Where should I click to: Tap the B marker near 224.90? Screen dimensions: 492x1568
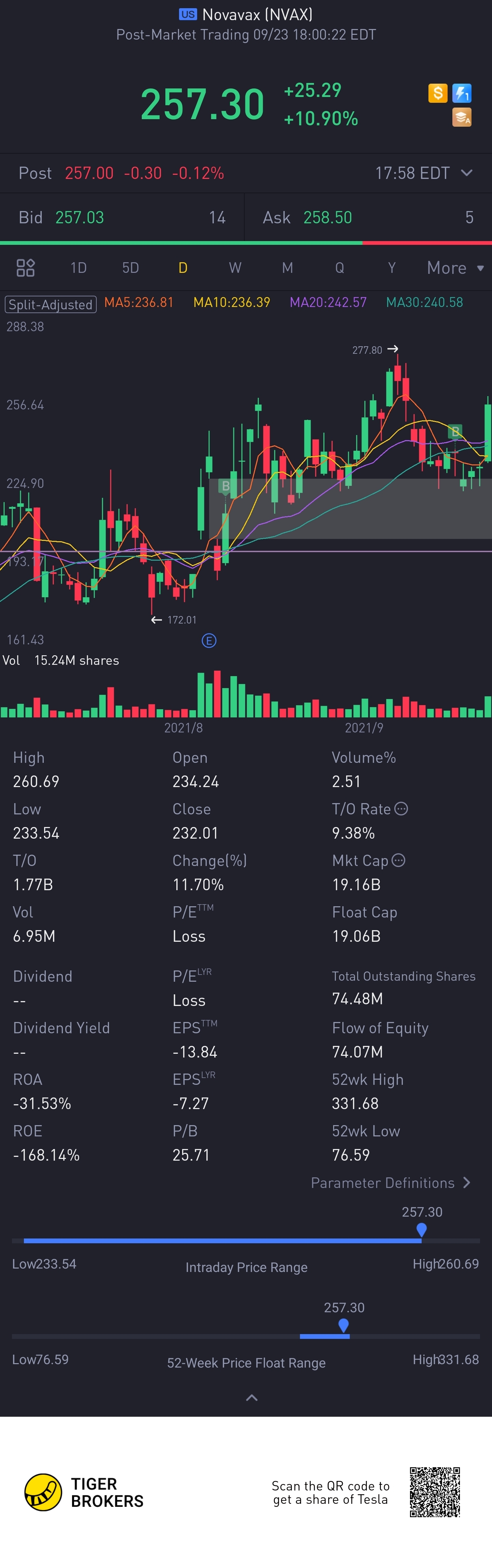pyautogui.click(x=226, y=486)
